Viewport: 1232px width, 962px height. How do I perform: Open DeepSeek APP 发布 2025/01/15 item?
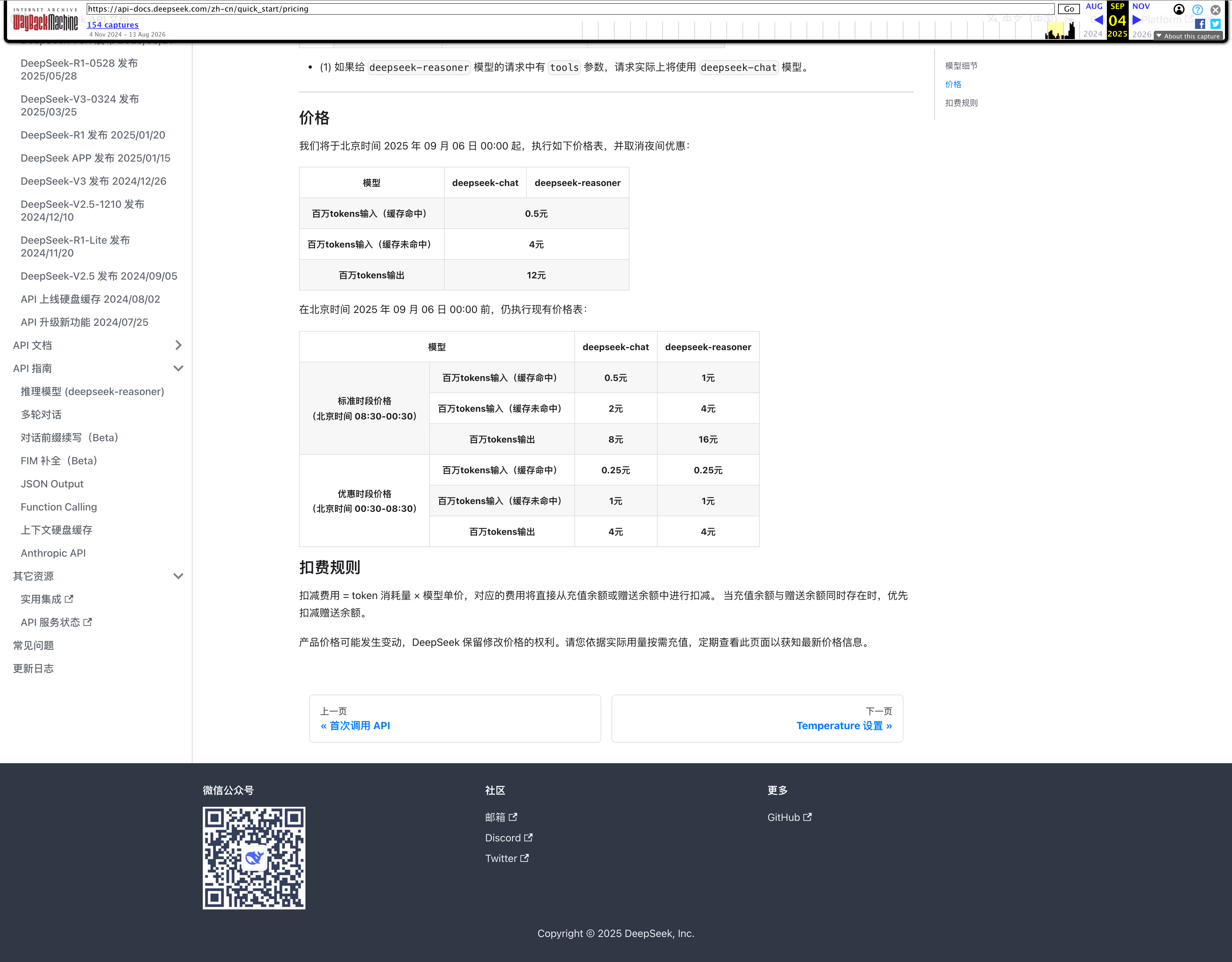(x=95, y=158)
